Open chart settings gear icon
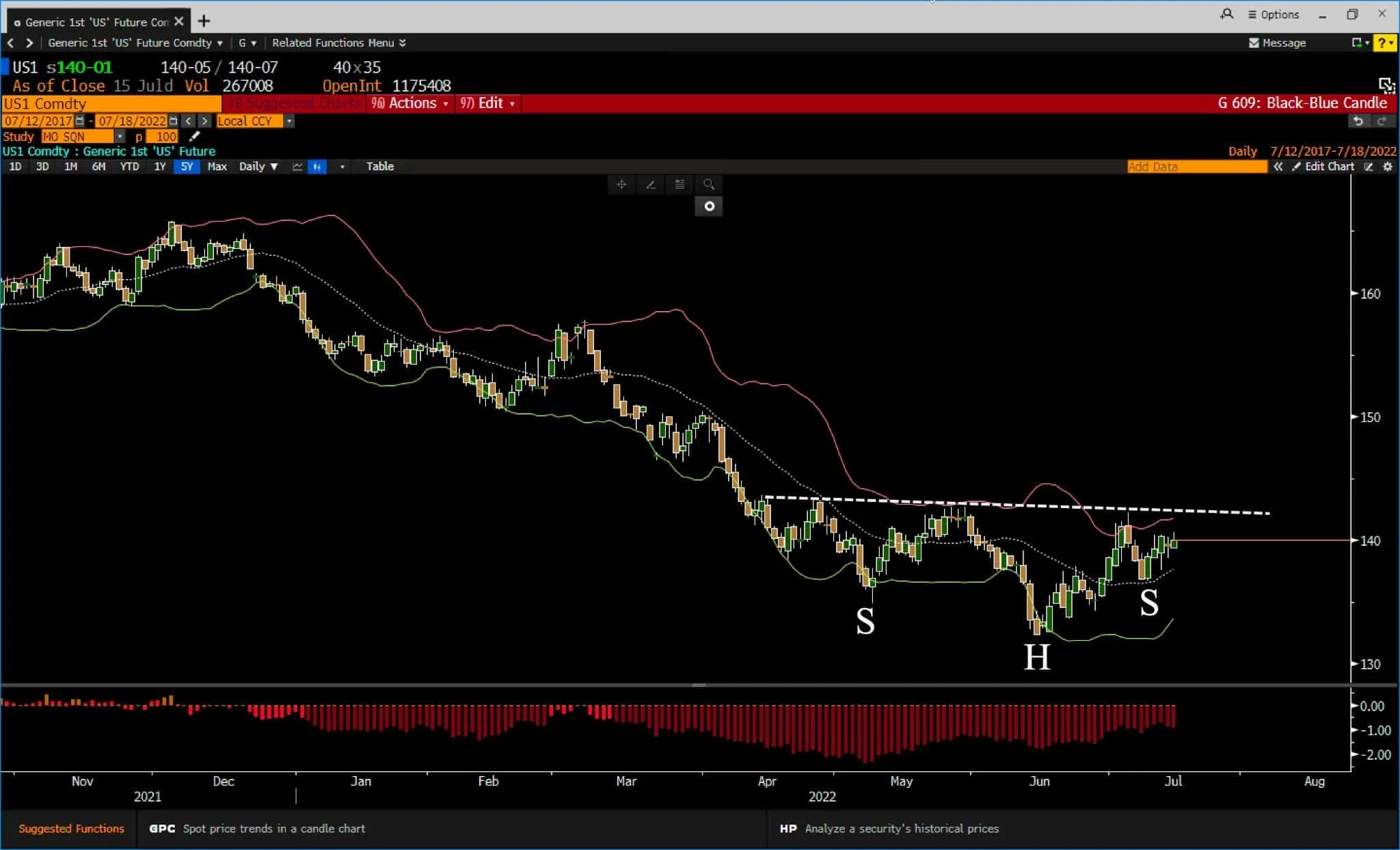Screen dimensions: 1400x850 [1388, 167]
